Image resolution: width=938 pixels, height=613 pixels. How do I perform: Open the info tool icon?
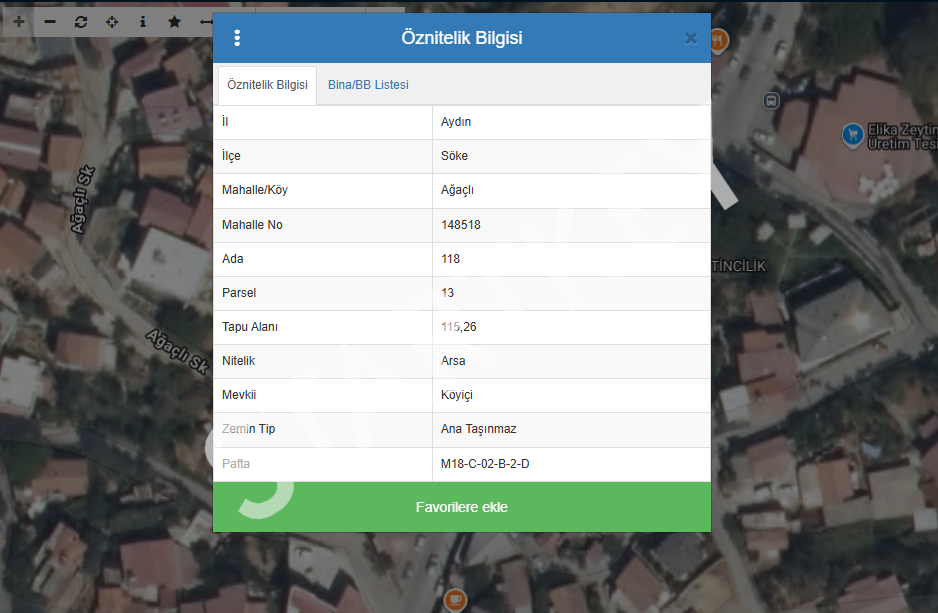(x=143, y=22)
